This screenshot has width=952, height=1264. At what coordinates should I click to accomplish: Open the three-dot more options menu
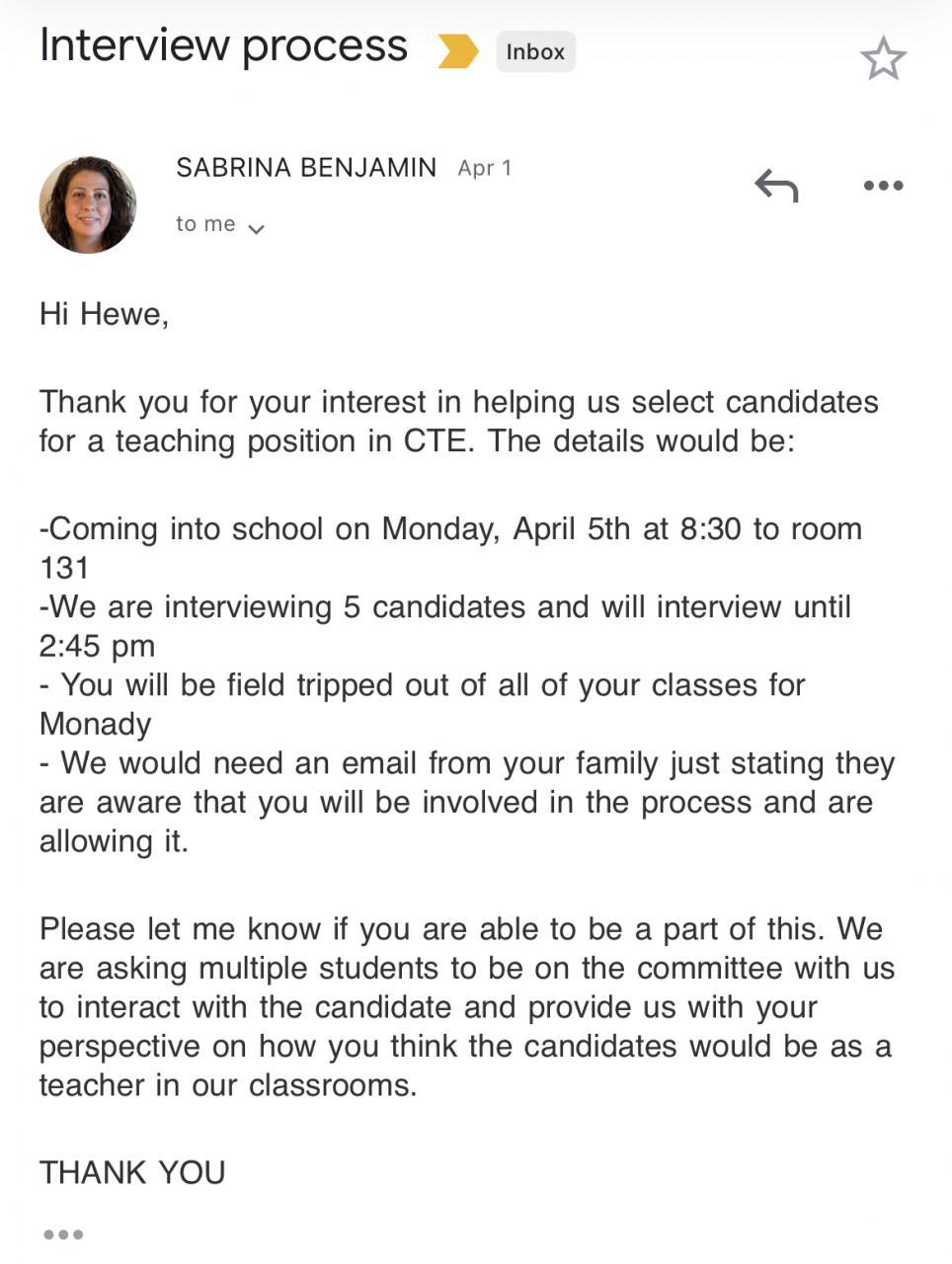tap(883, 185)
